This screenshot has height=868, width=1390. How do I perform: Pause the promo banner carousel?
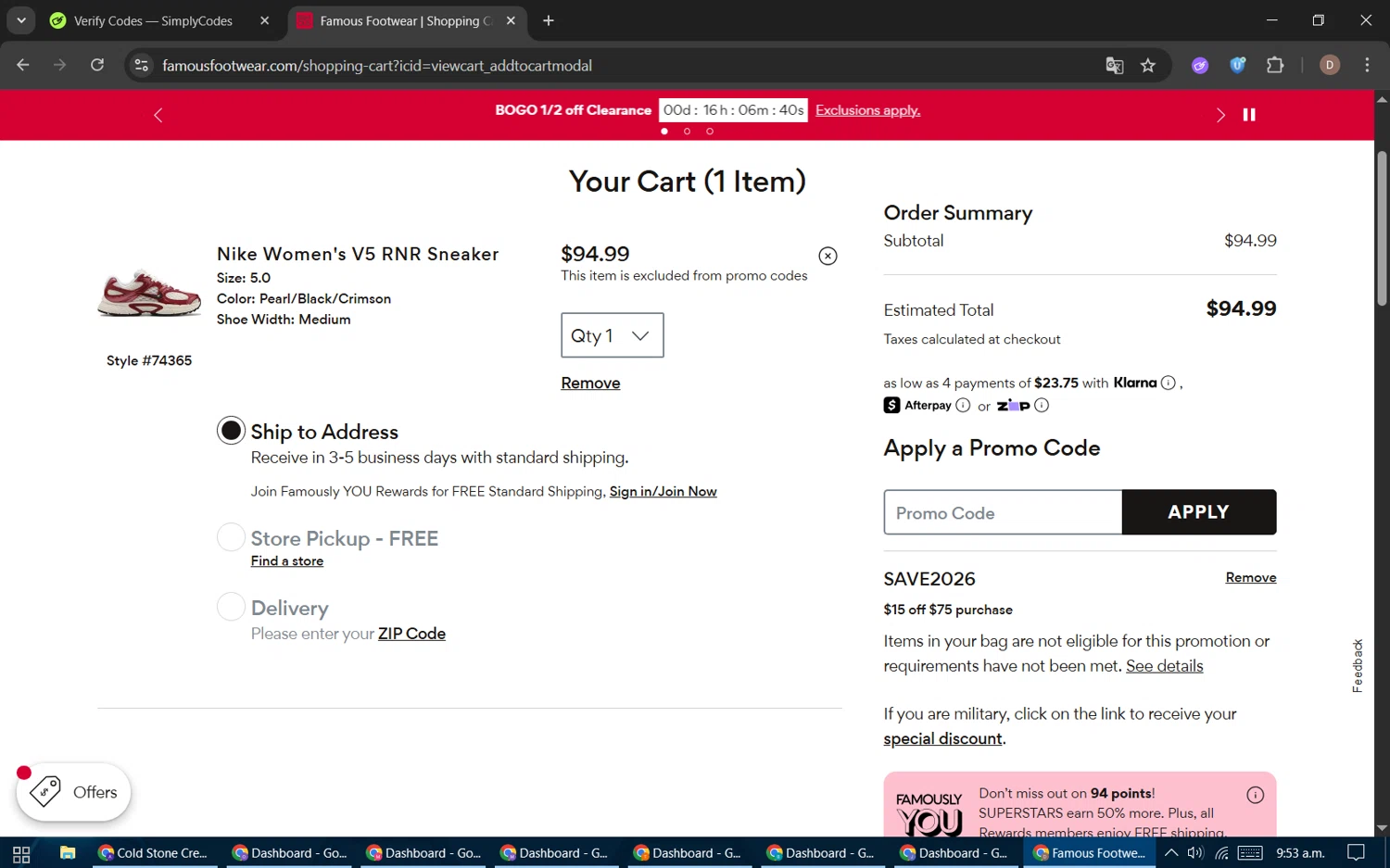[x=1249, y=115]
